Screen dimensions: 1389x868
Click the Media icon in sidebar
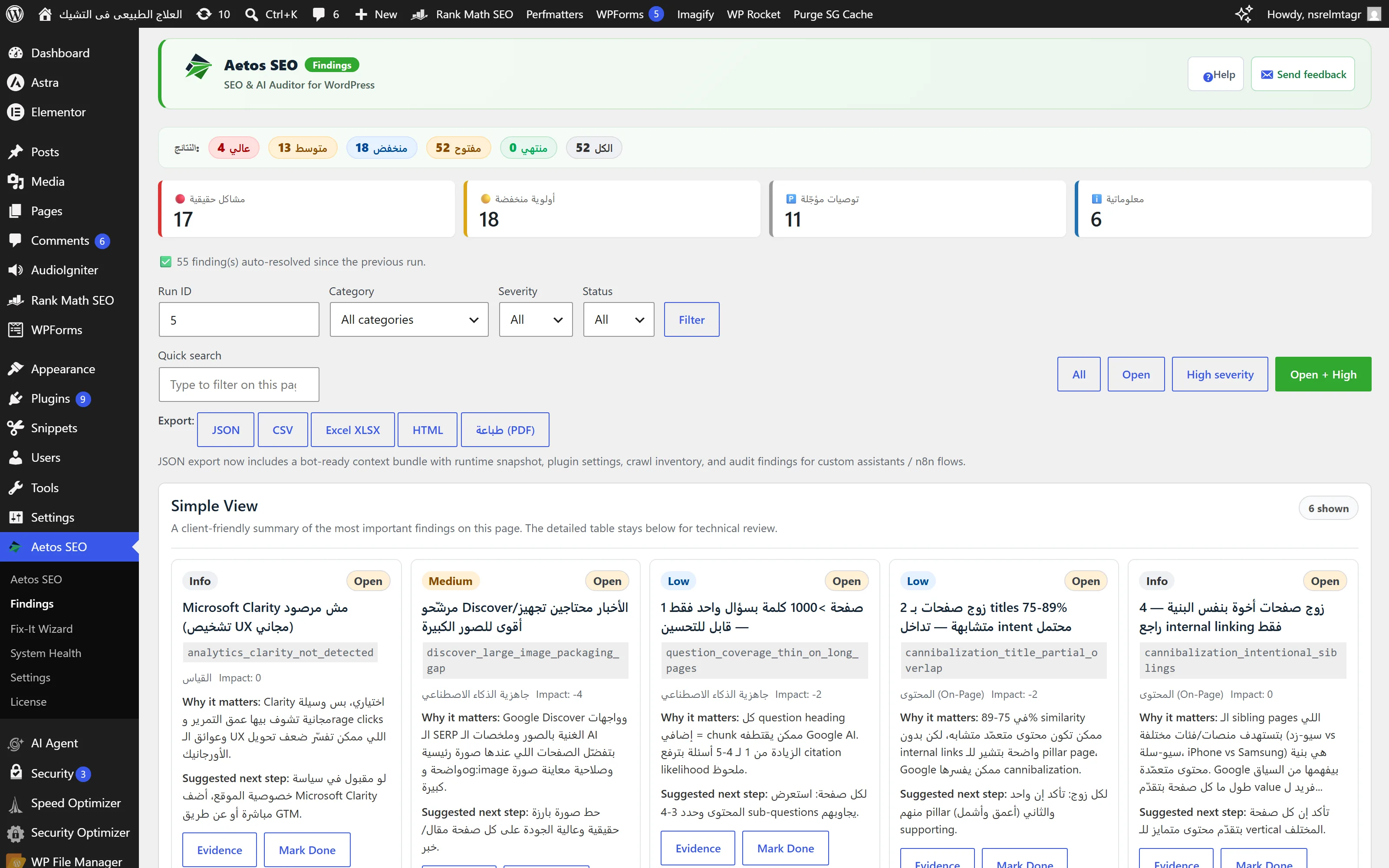pos(16,181)
